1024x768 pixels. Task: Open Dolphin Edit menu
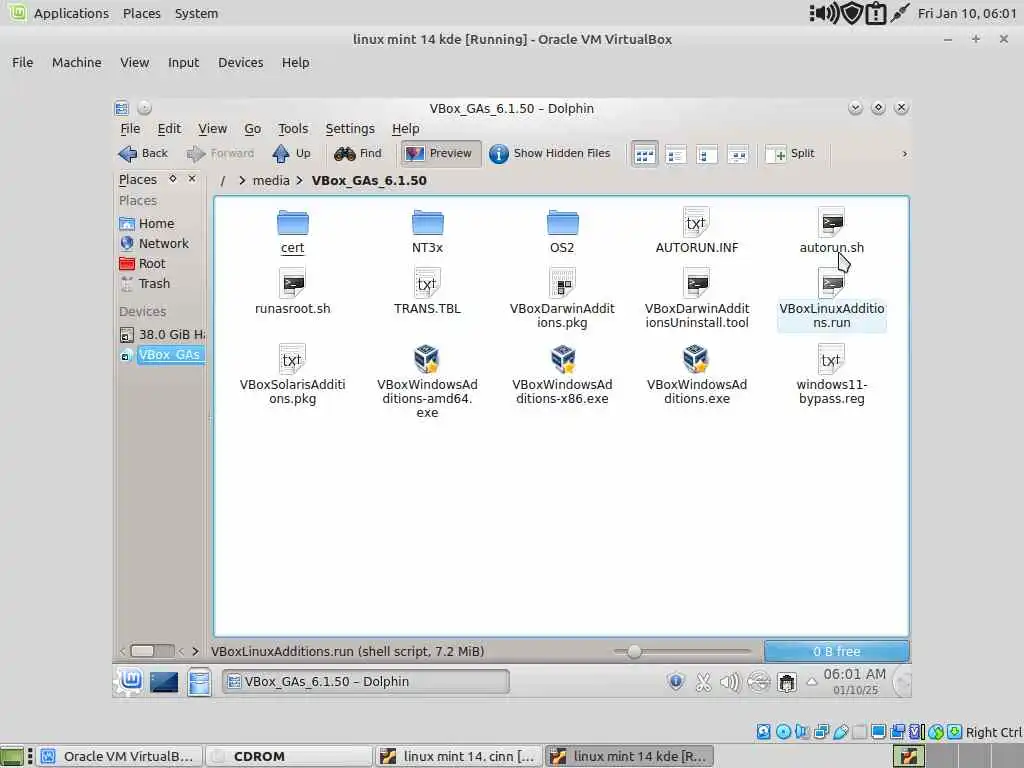tap(169, 129)
